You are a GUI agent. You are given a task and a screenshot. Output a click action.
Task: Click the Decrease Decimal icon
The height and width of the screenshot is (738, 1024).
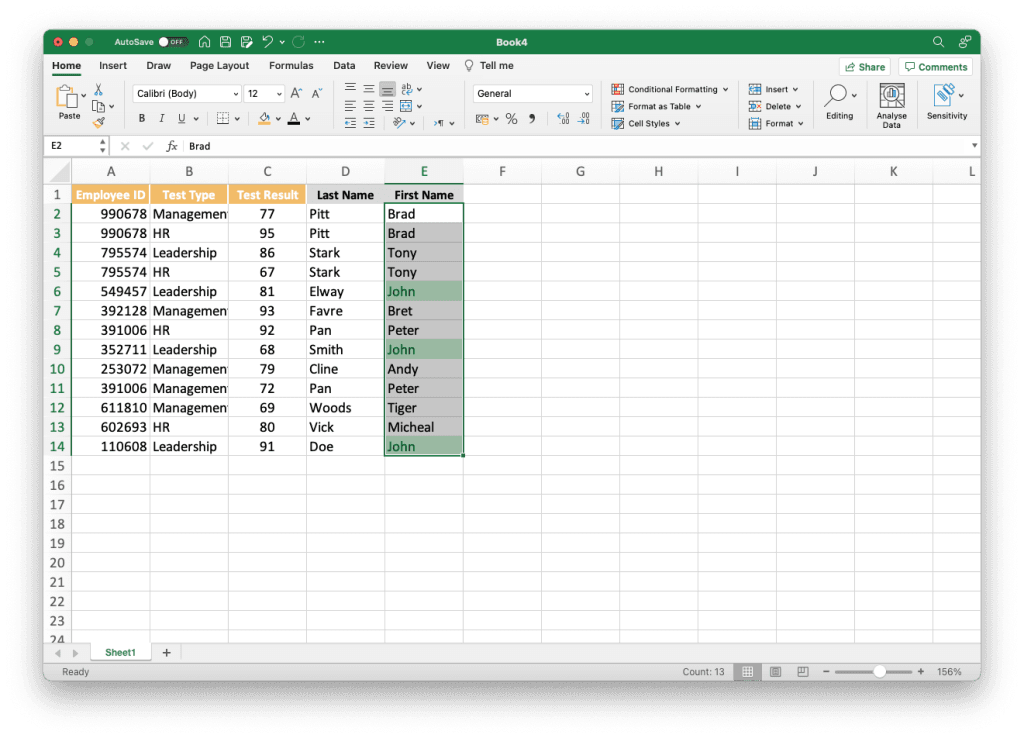[x=584, y=118]
